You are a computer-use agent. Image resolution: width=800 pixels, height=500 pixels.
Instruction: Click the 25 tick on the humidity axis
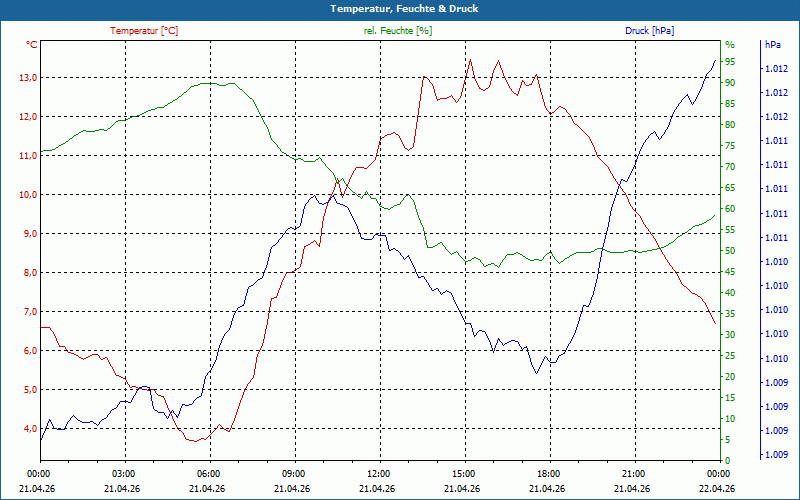coord(730,356)
